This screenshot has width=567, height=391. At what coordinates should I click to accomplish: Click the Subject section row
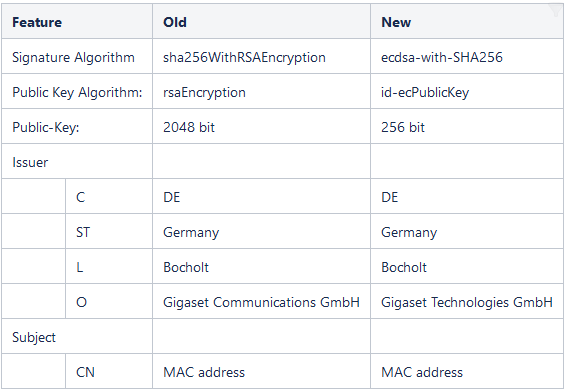[282, 336]
